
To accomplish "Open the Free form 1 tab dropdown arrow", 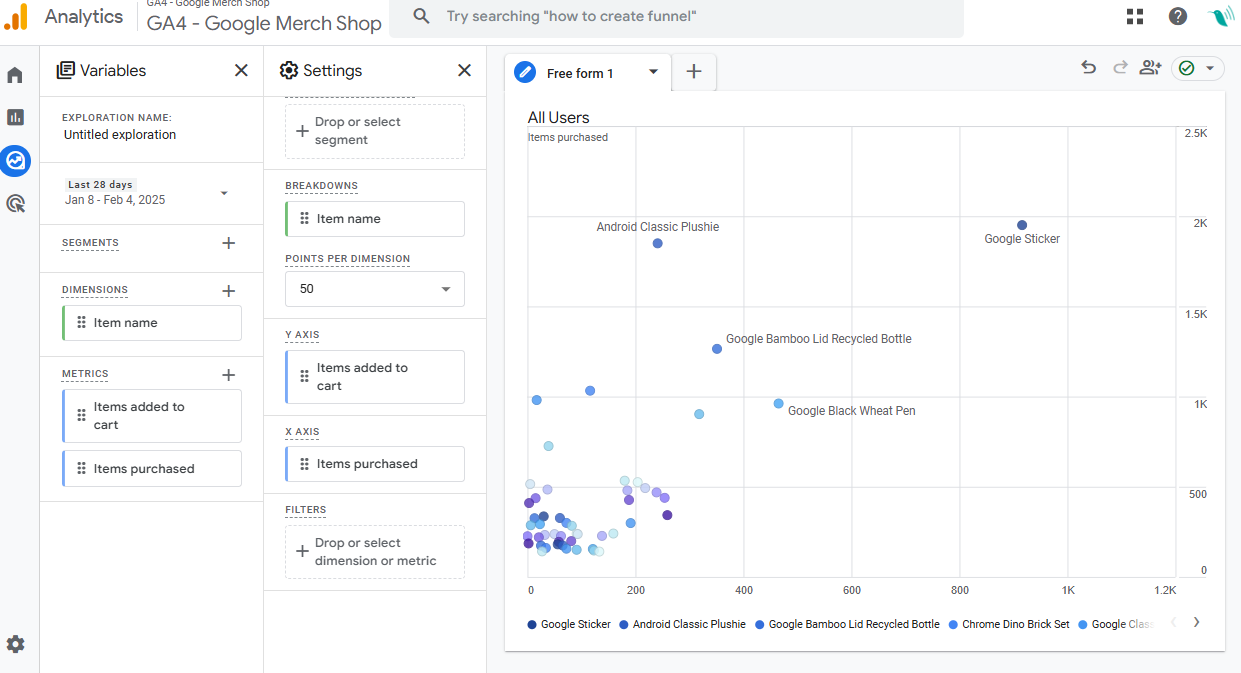I will (x=653, y=71).
